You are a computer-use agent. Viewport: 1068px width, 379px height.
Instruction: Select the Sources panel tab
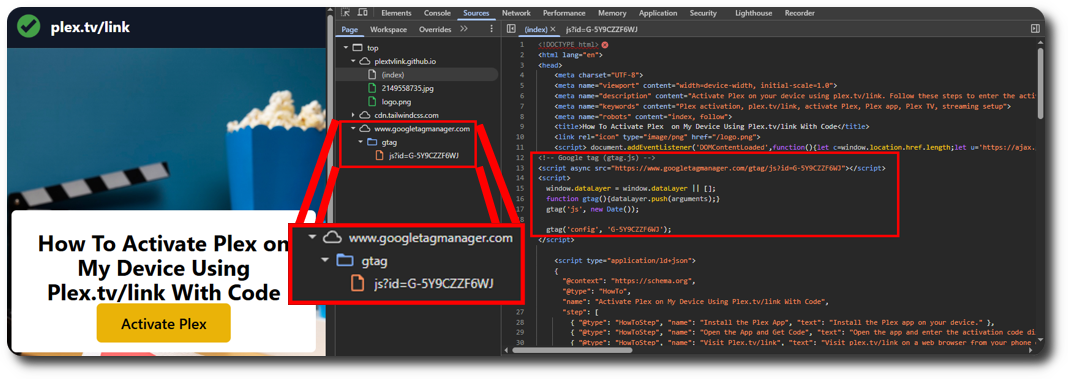click(476, 13)
